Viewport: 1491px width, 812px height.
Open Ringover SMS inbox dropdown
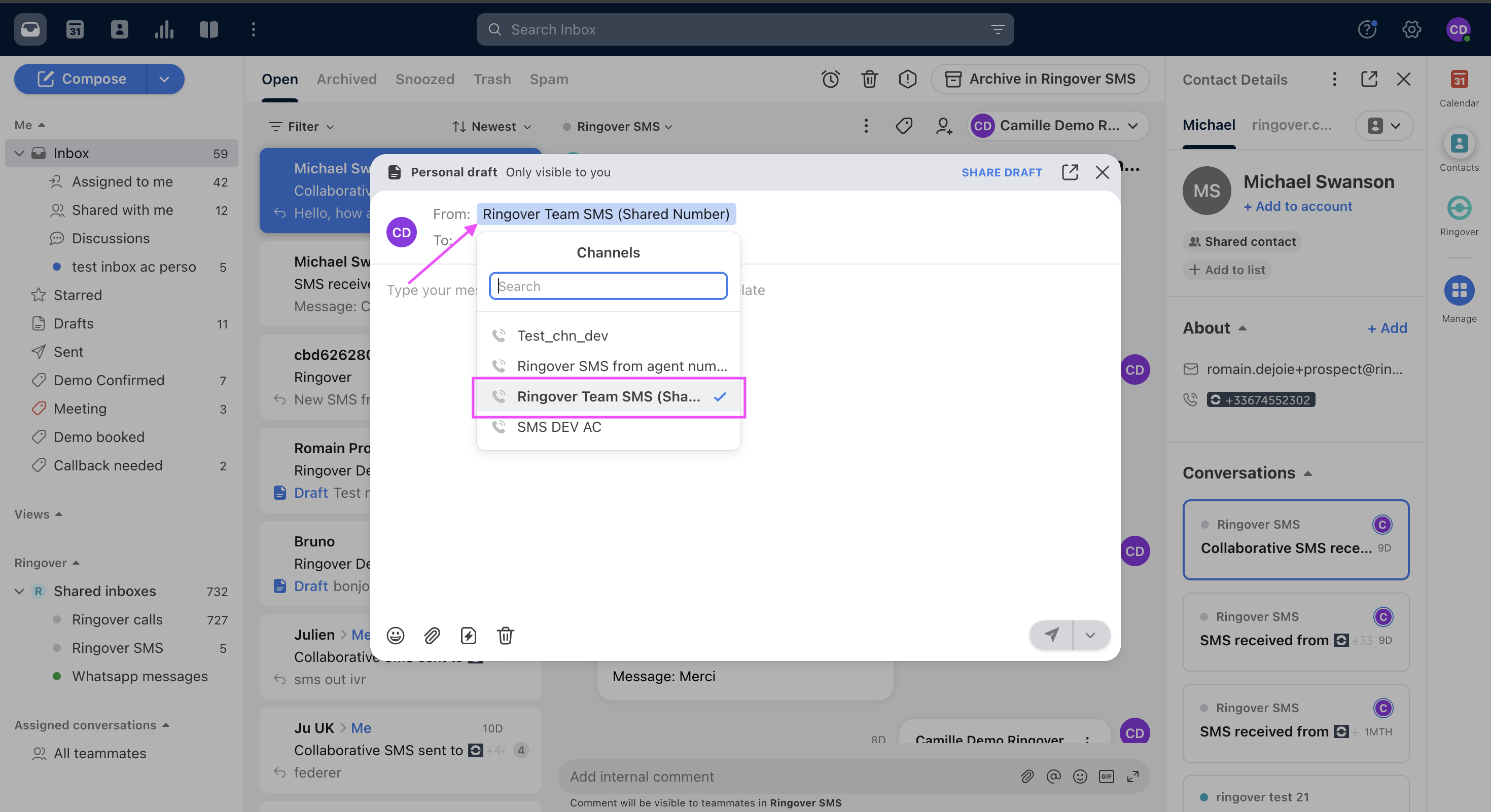pos(617,126)
